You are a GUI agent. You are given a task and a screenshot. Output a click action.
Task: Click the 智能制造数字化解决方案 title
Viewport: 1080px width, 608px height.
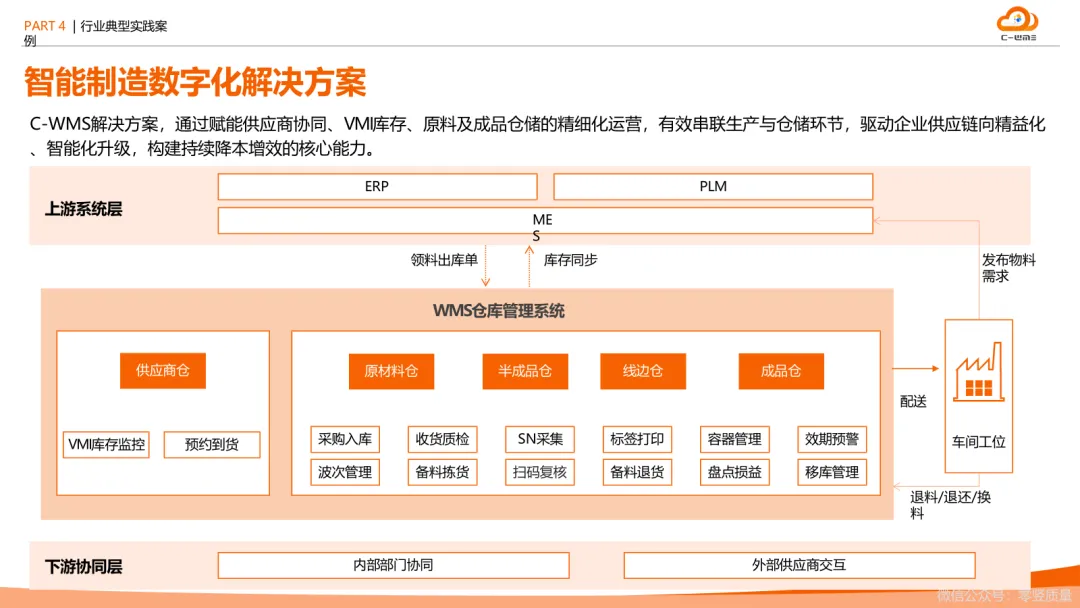195,83
